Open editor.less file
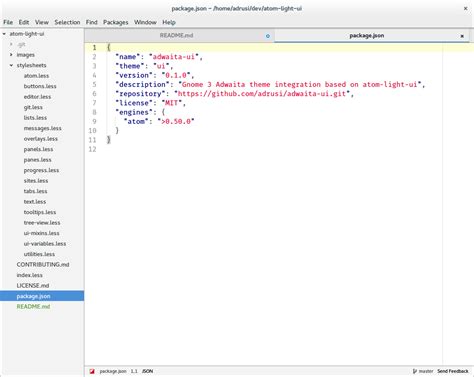This screenshot has height=377, width=474. tap(37, 97)
